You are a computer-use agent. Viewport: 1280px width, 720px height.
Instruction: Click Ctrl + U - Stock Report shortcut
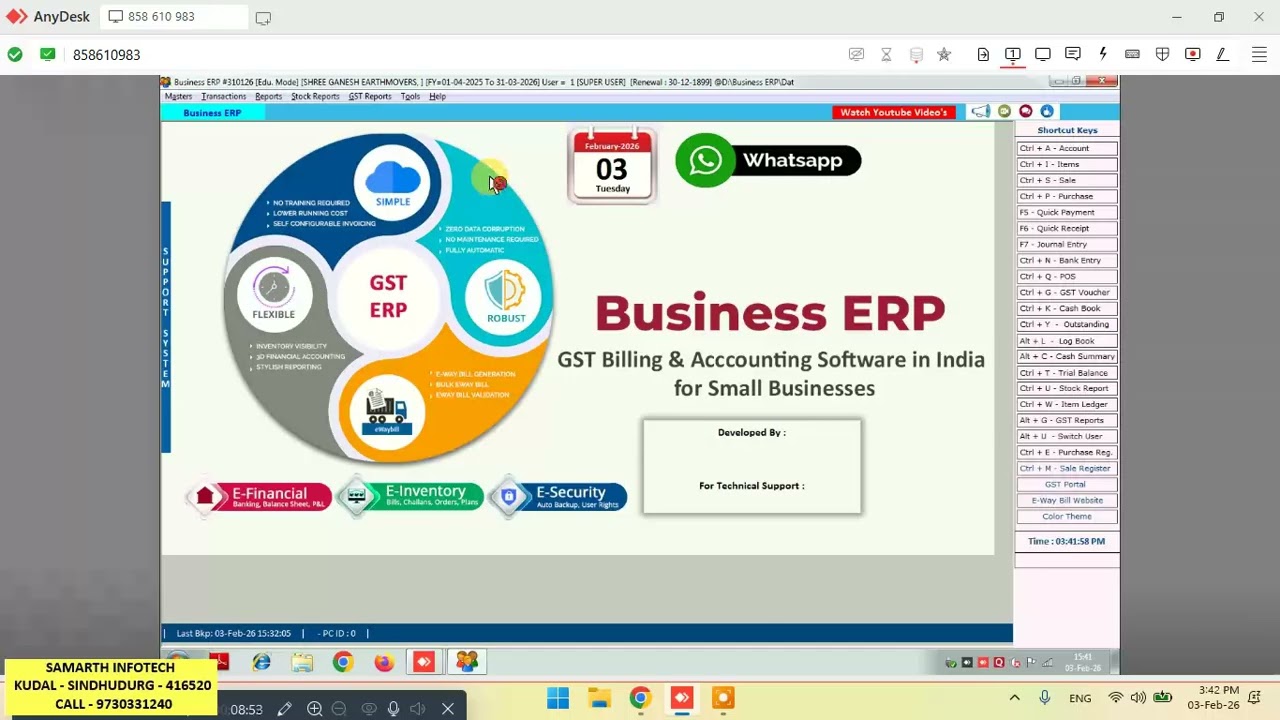(x=1067, y=388)
